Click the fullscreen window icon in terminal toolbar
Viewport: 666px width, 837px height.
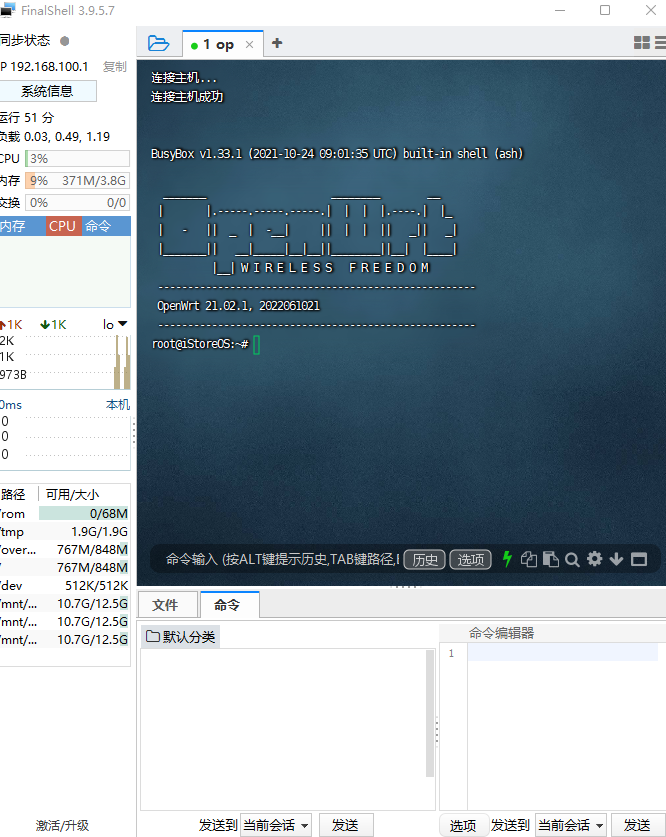click(x=639, y=559)
